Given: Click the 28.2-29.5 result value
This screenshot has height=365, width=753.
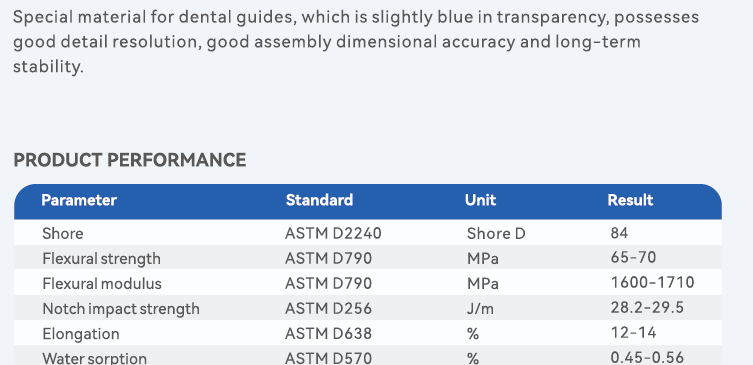Looking at the screenshot, I should click(647, 307).
